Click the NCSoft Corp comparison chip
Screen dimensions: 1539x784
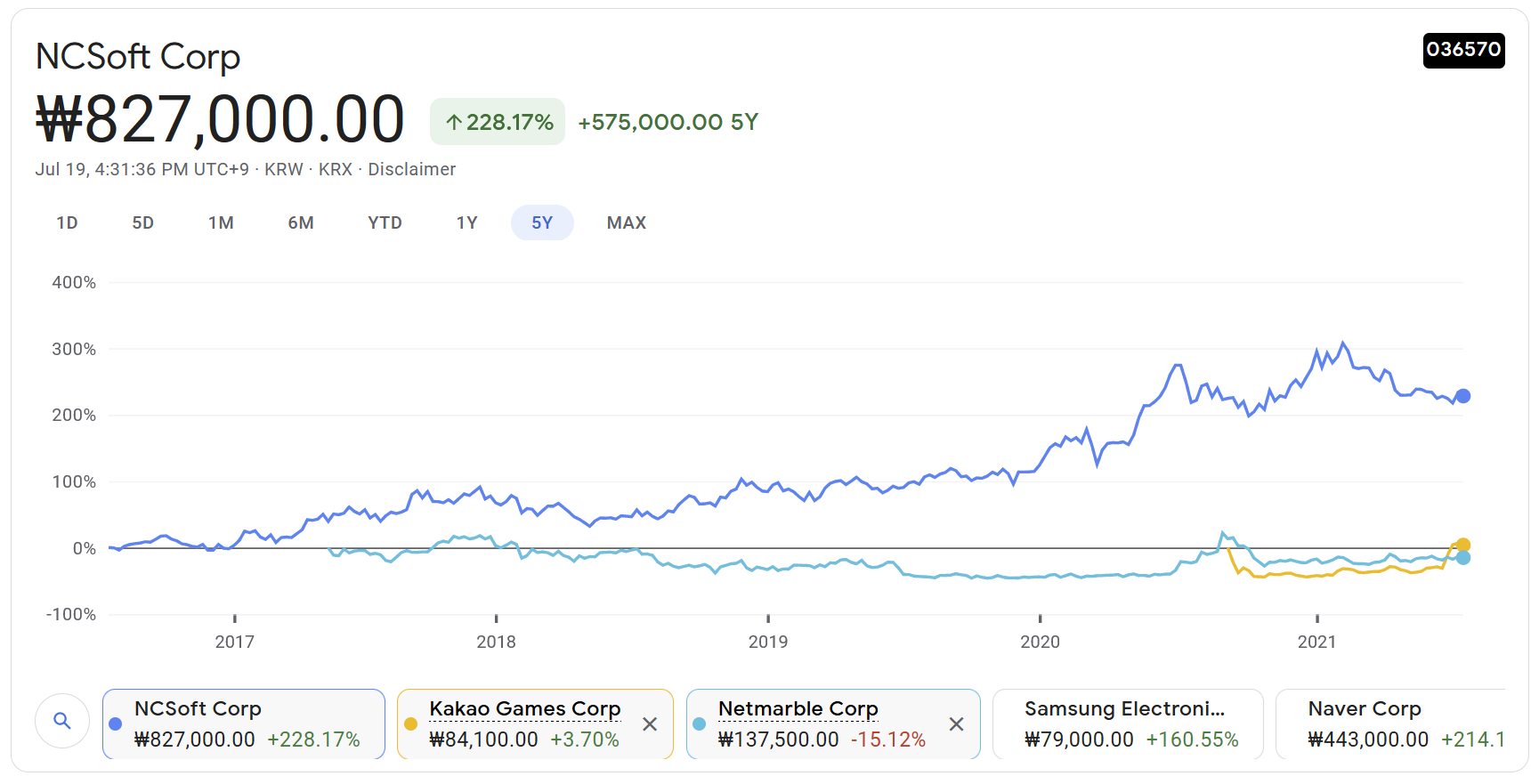click(243, 723)
